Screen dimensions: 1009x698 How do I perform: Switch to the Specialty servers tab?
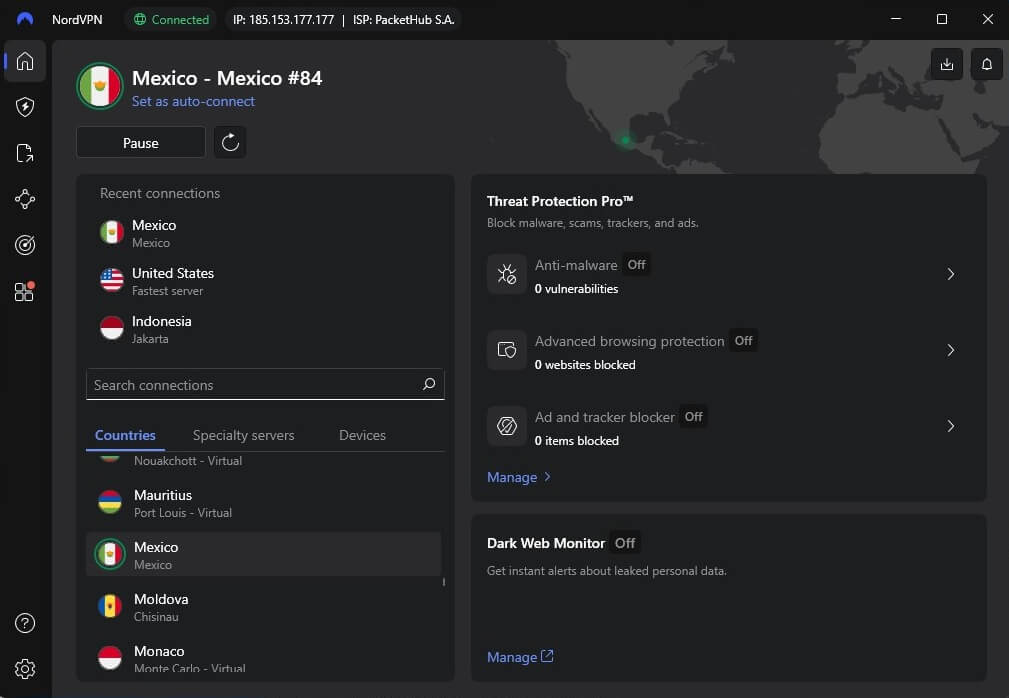(x=243, y=435)
